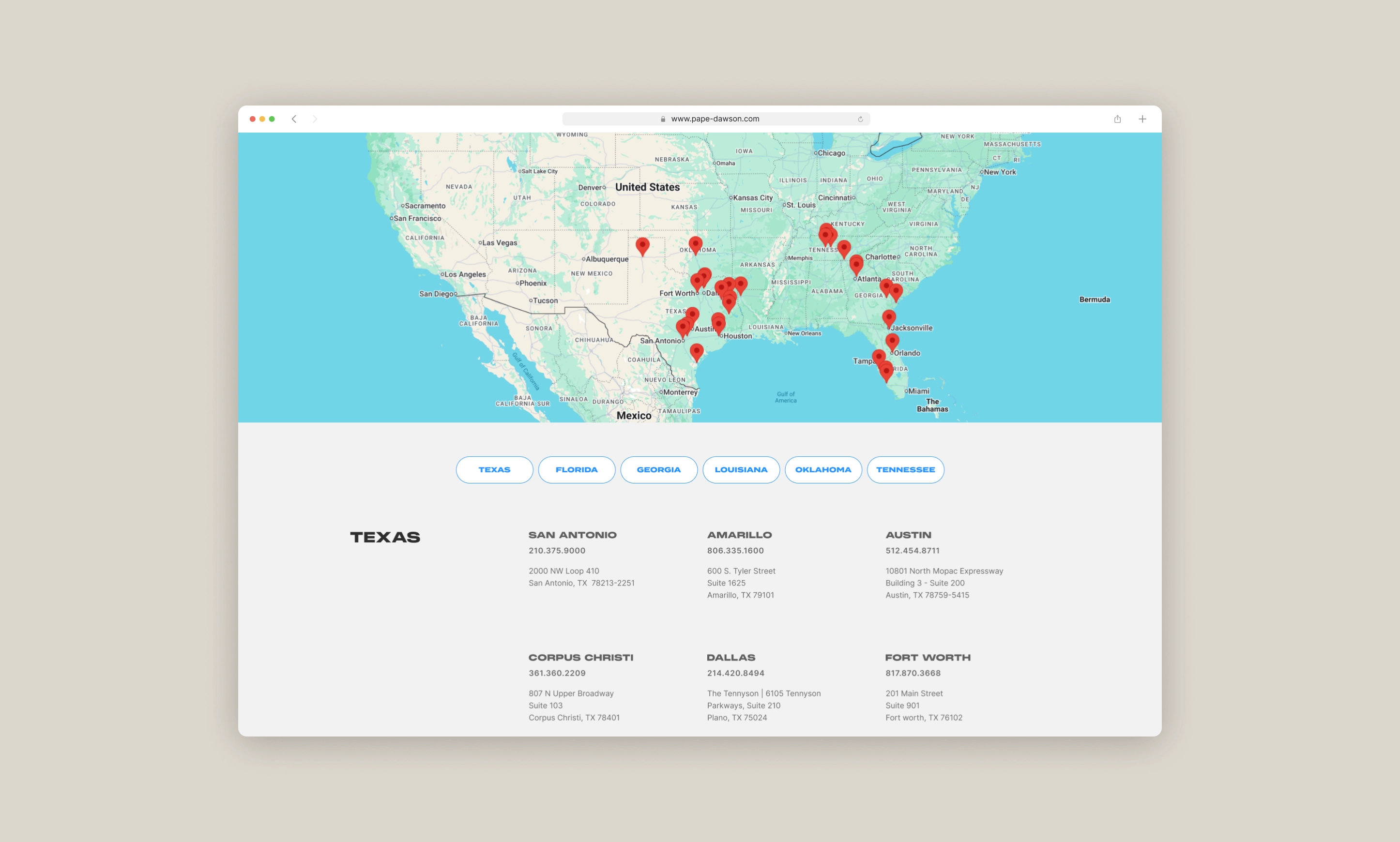Click the Fort Worth office heading

pos(928,658)
